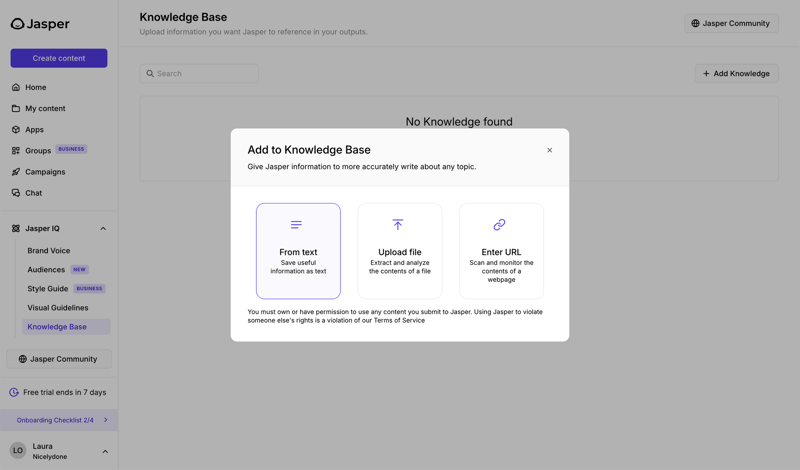This screenshot has width=800, height=470.
Task: Open Home from the sidebar
Action: click(35, 87)
